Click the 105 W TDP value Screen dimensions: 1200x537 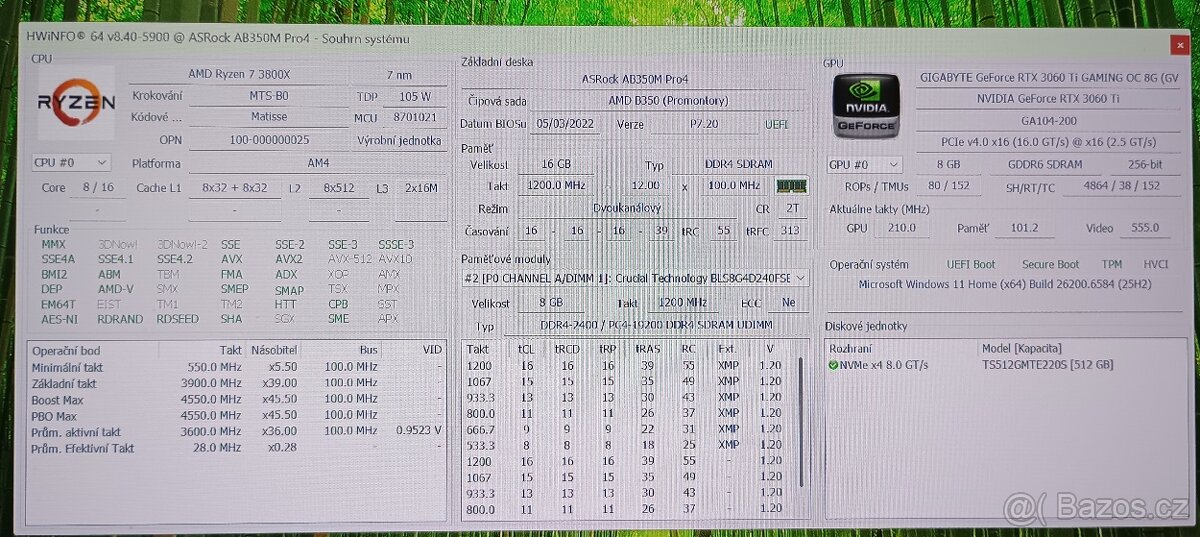pos(413,97)
